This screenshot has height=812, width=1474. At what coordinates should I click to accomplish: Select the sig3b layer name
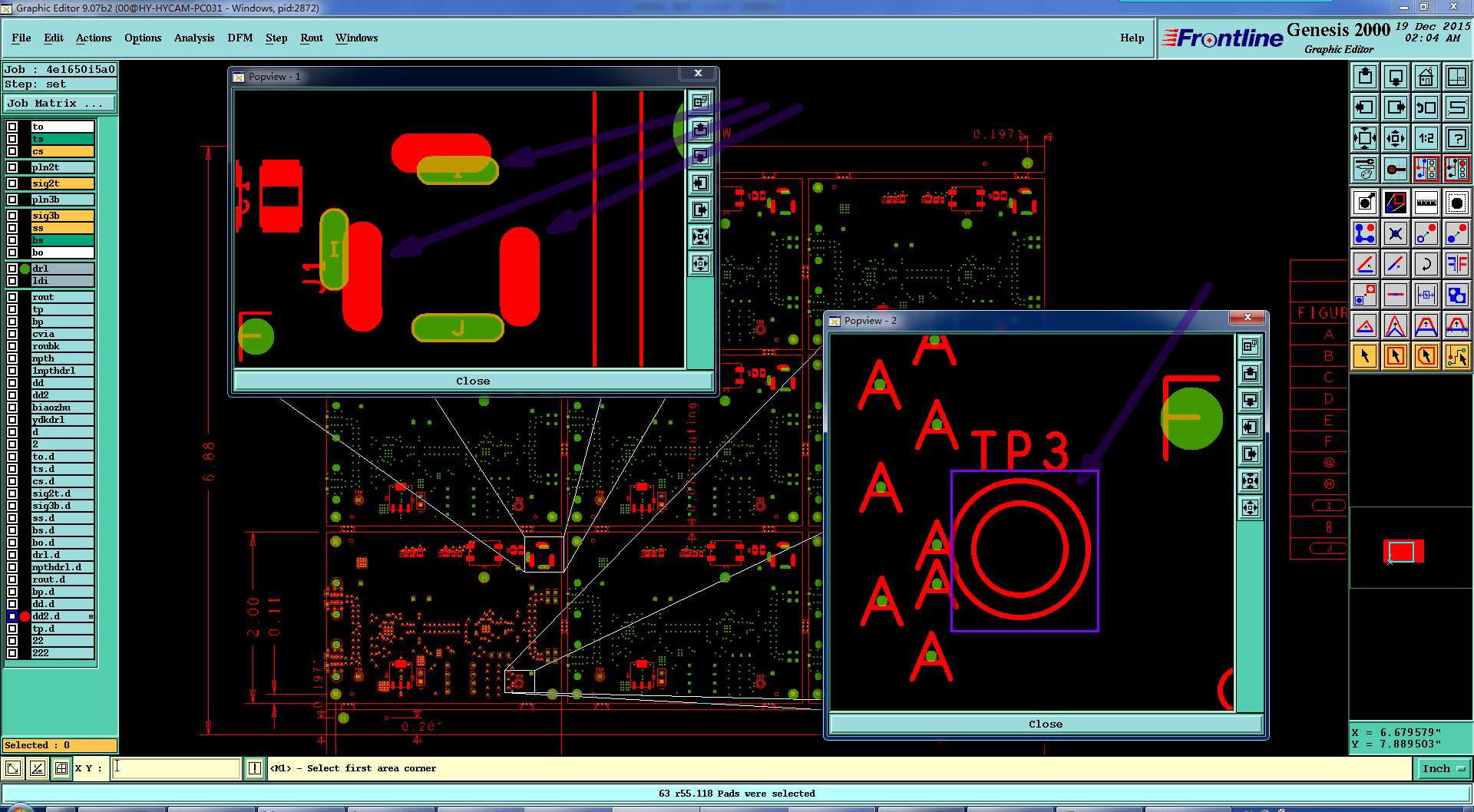pyautogui.click(x=63, y=216)
